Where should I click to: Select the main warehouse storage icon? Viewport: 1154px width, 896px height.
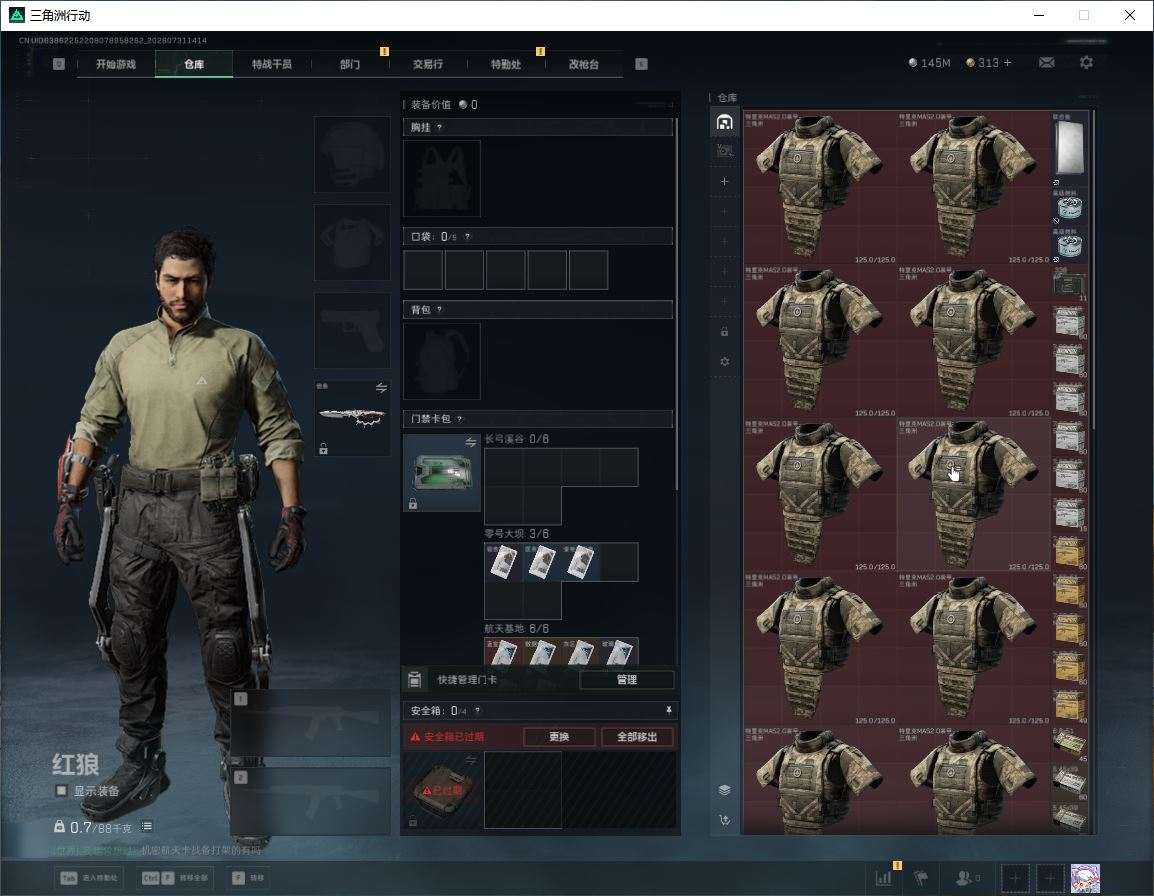(724, 122)
